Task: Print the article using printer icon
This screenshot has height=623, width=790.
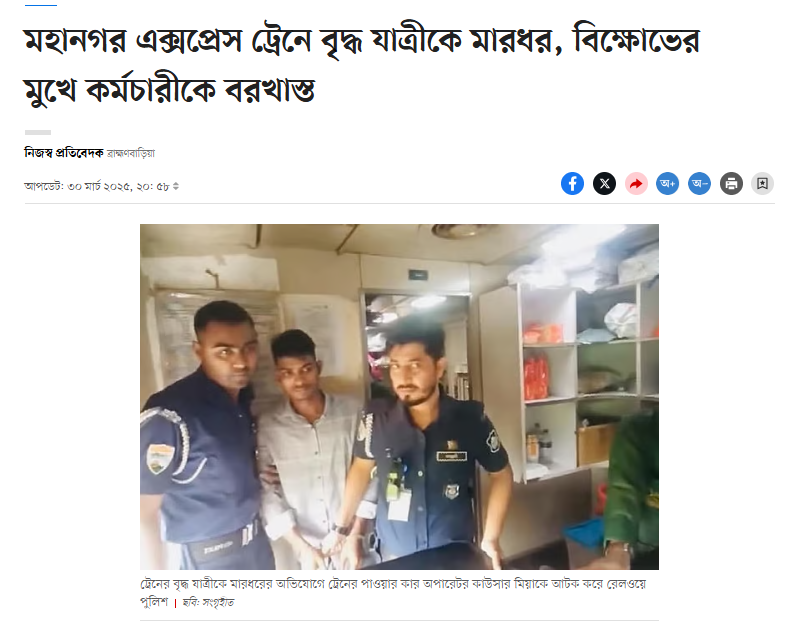Action: pyautogui.click(x=732, y=183)
